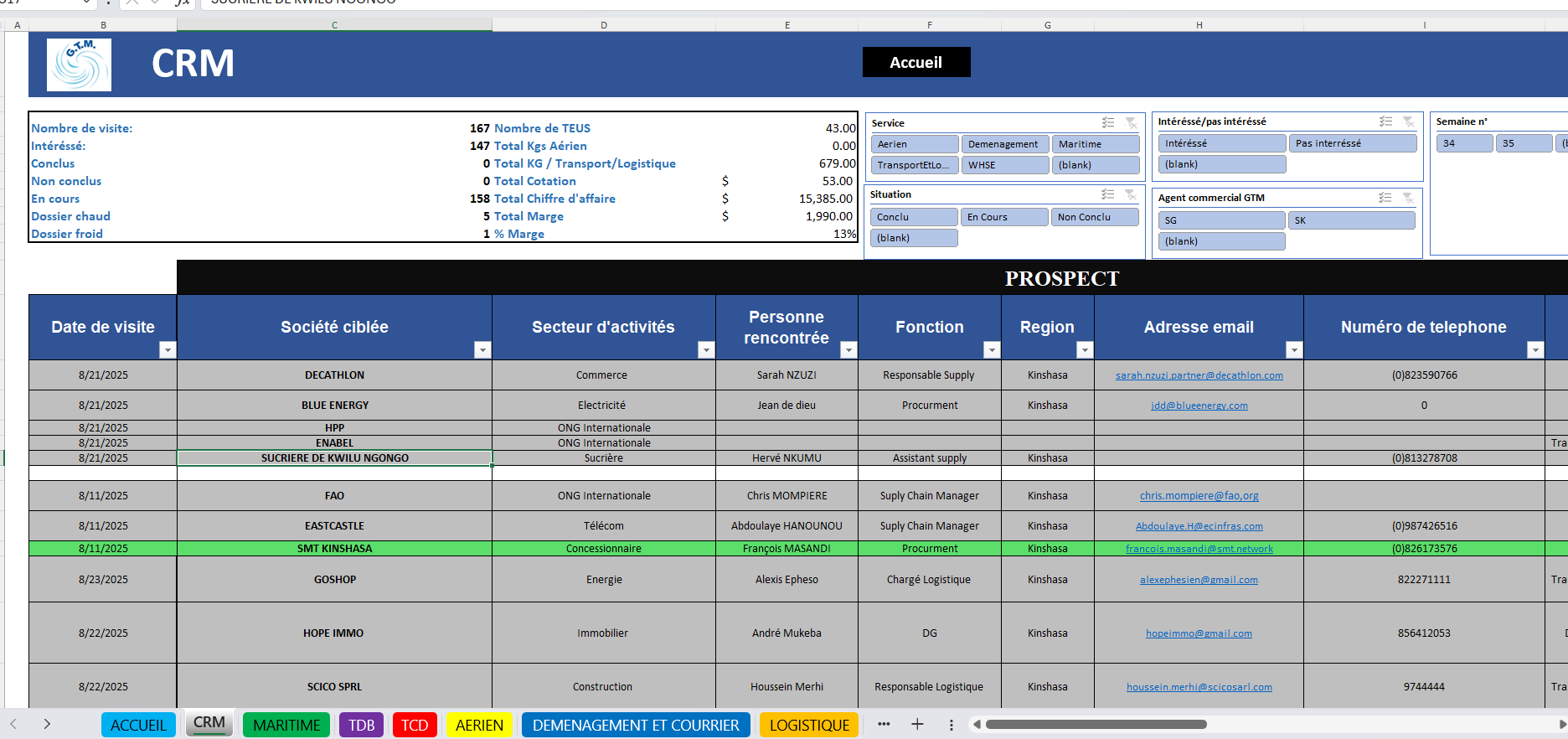The height and width of the screenshot is (739, 1568).
Task: Filter Service slicer by Aerien
Action: (914, 144)
